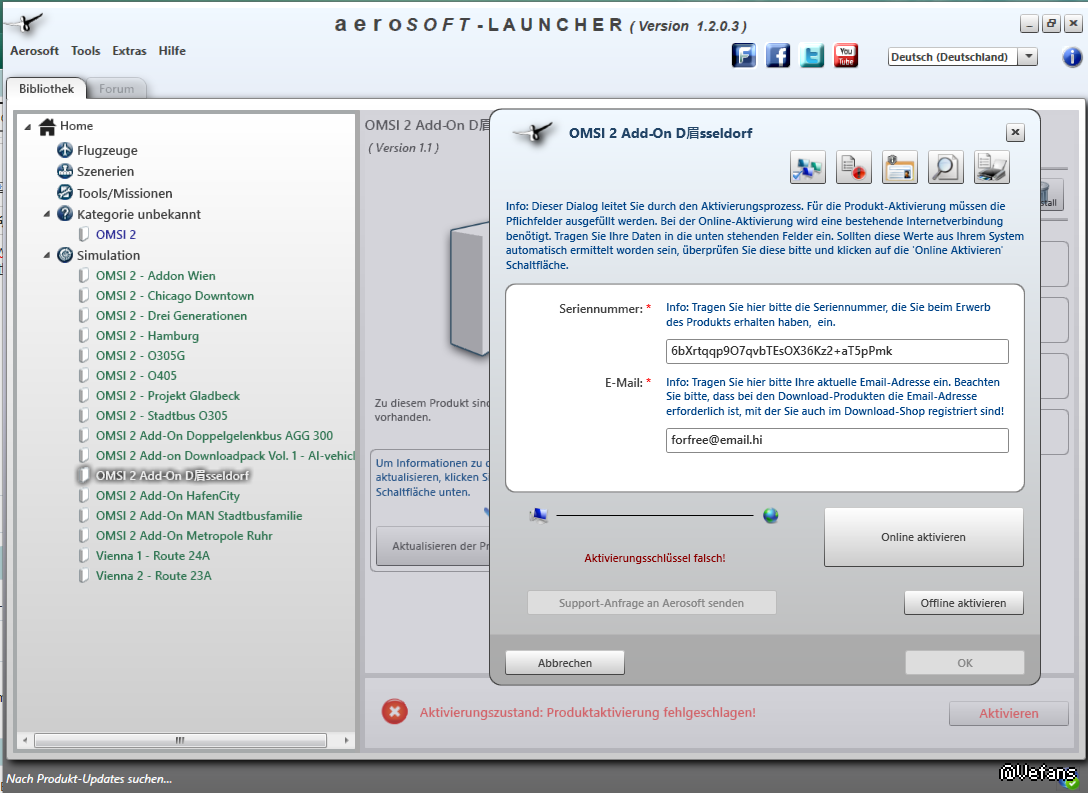This screenshot has width=1088, height=793.
Task: Click the scrollbar left arrow under tree
Action: (x=25, y=740)
